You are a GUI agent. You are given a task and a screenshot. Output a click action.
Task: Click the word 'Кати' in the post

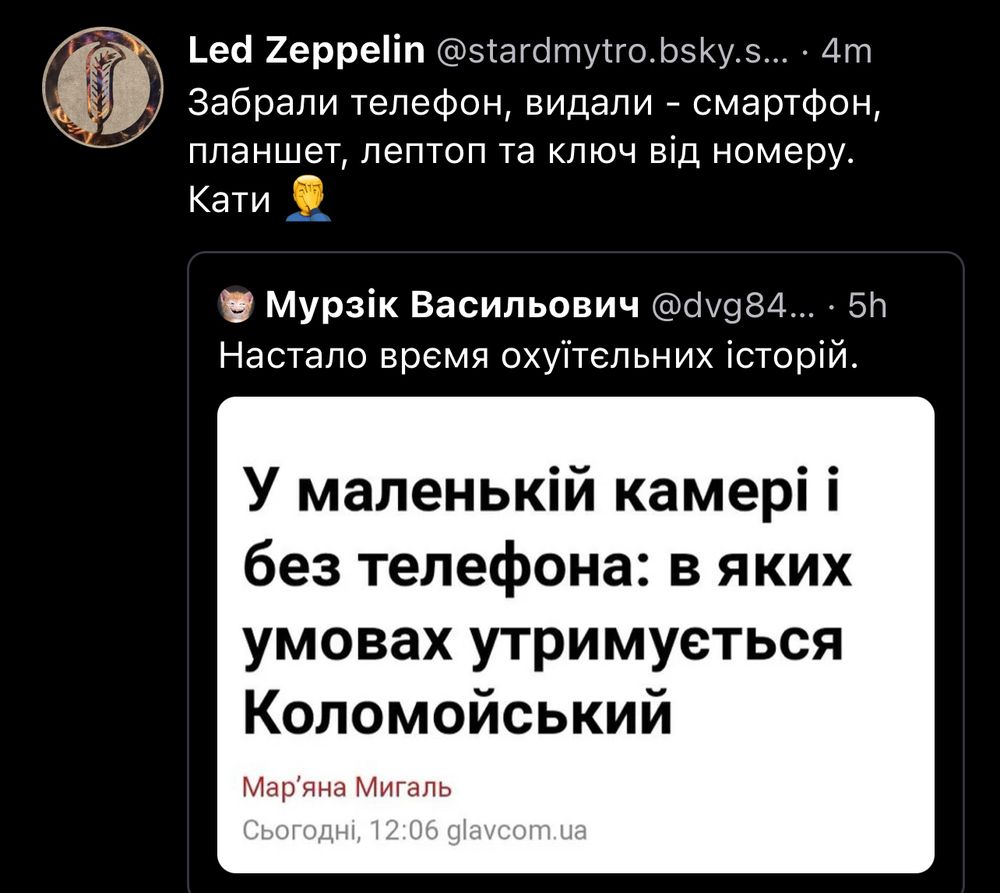[230, 201]
